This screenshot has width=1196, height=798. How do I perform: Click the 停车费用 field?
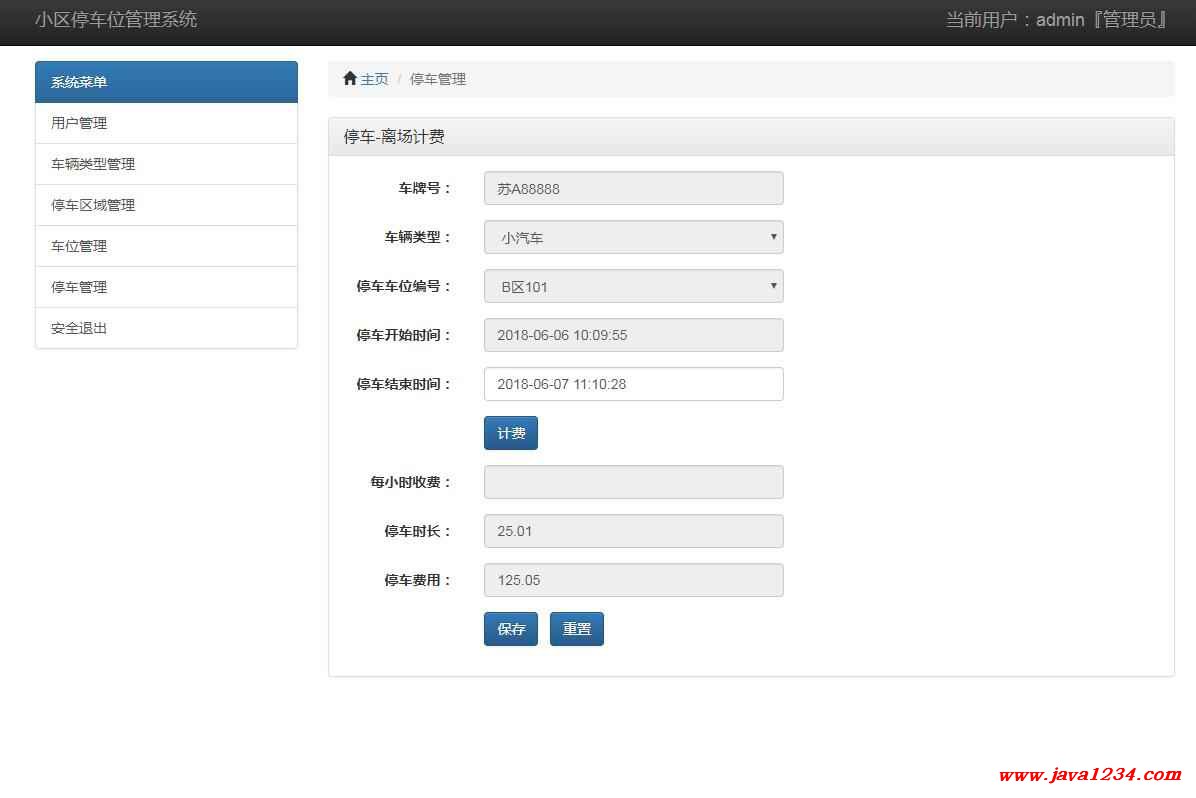(x=633, y=580)
